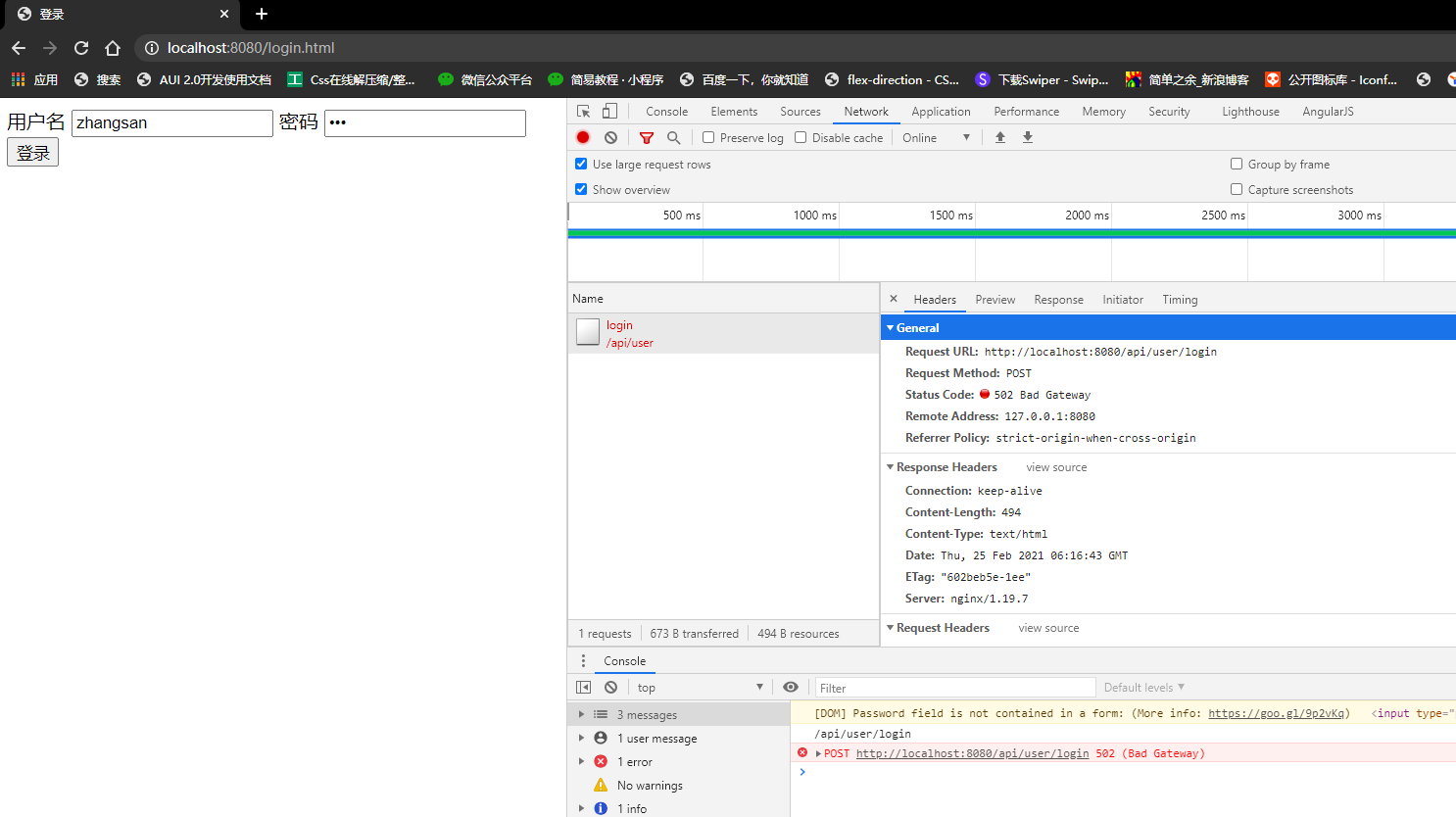The height and width of the screenshot is (817, 1456).
Task: Click the address bar URL
Action: (x=251, y=48)
